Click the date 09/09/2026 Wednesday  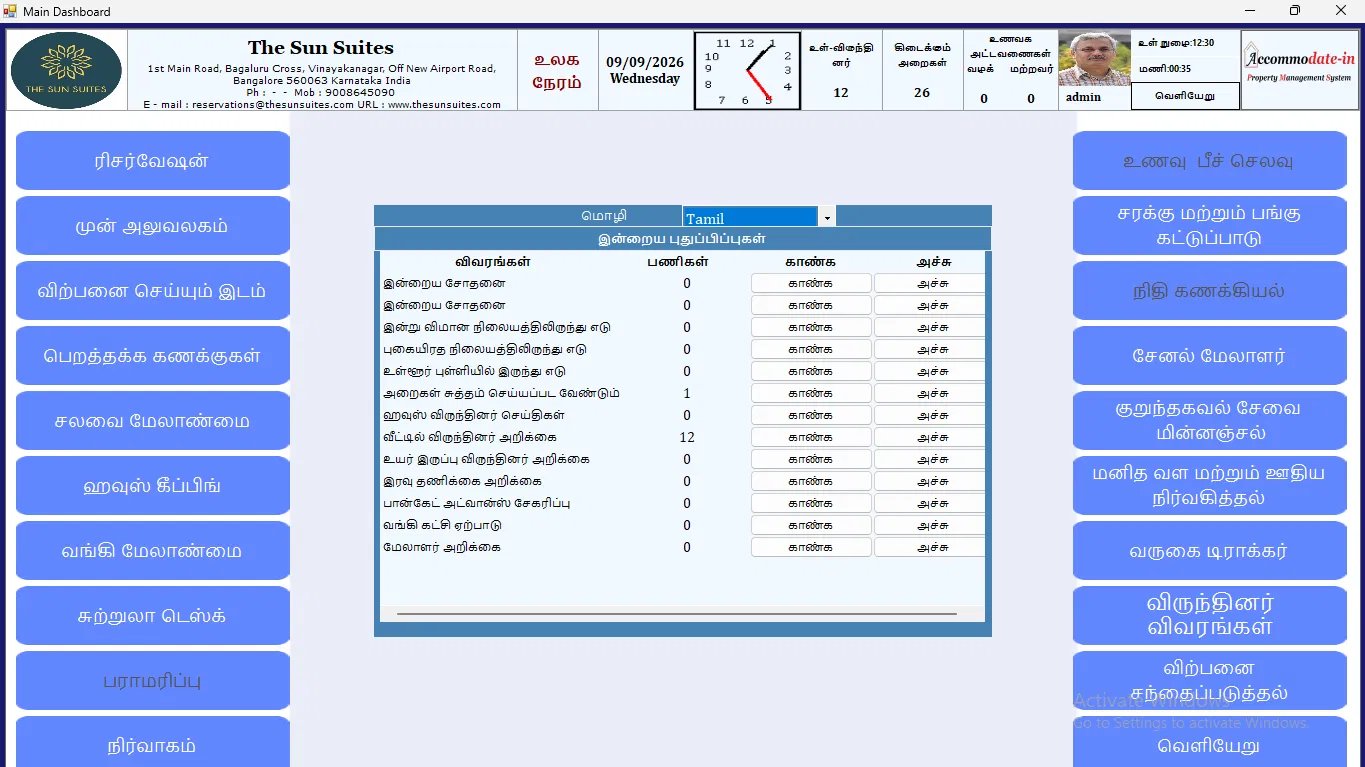[645, 70]
